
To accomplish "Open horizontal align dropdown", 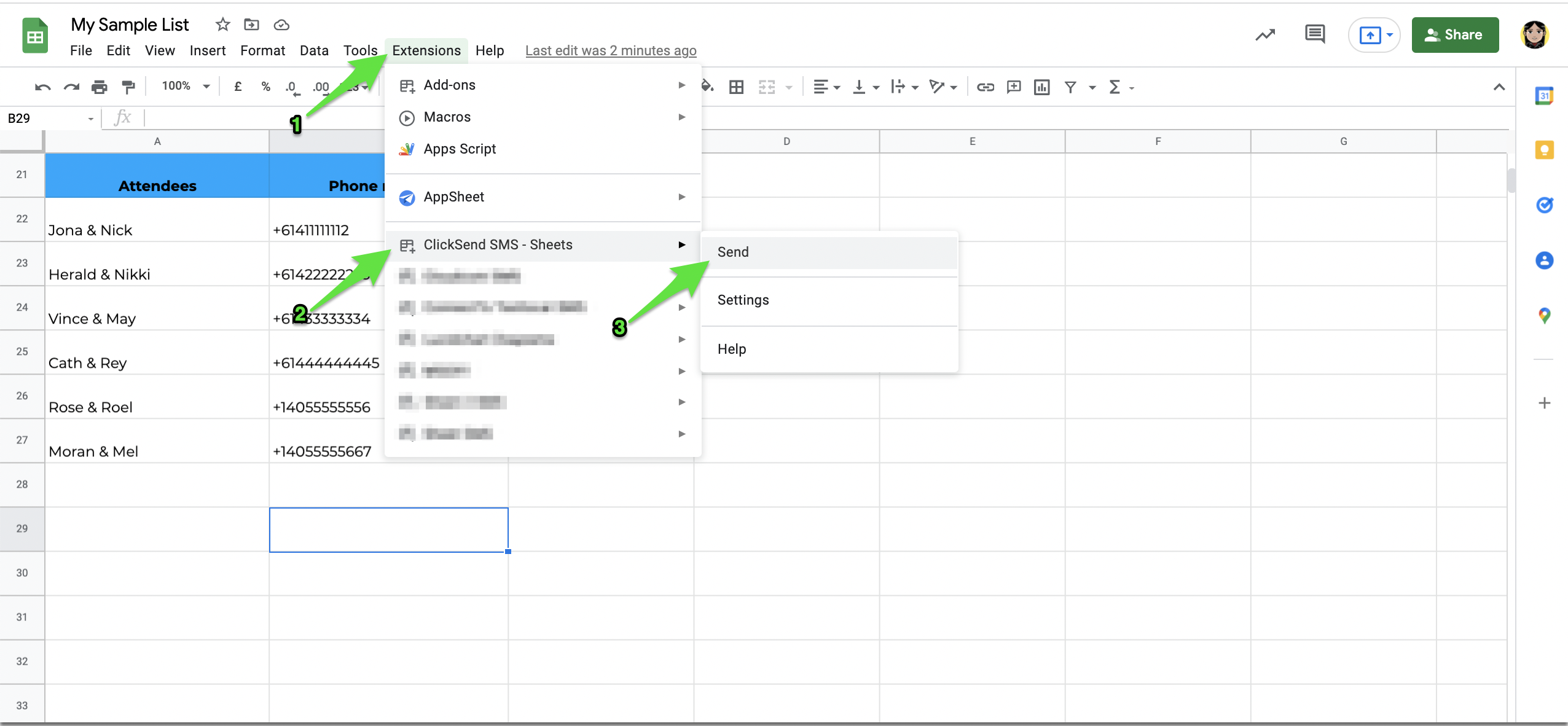I will [826, 87].
